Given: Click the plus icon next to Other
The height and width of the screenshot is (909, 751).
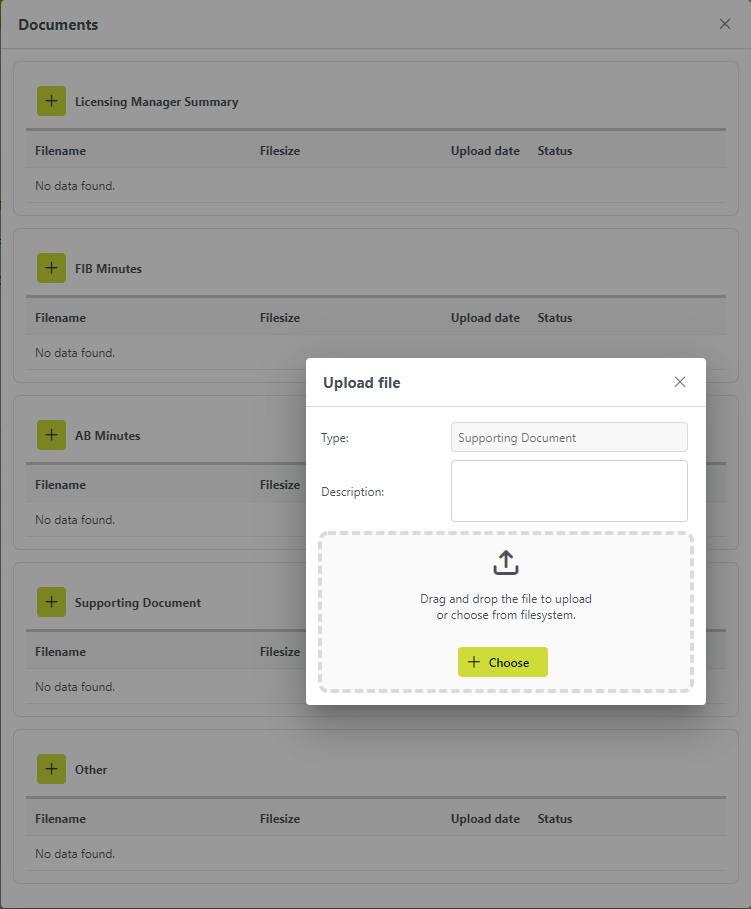Looking at the screenshot, I should click(51, 769).
